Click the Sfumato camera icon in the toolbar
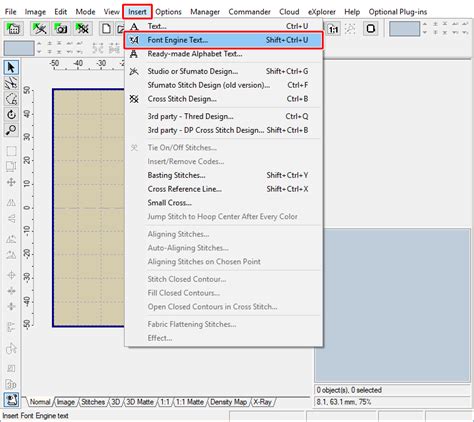This screenshot has height=422, width=474. (61, 29)
